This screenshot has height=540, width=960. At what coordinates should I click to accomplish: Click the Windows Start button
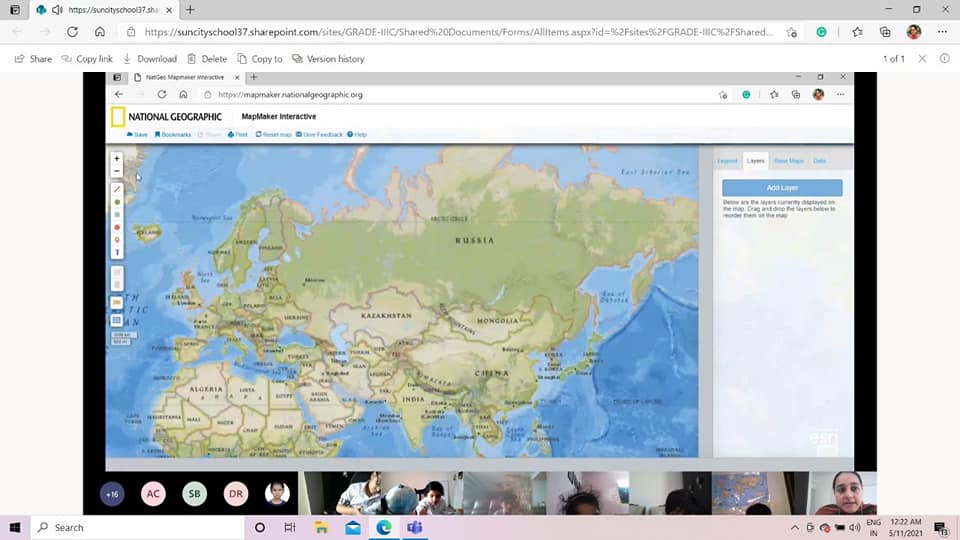pyautogui.click(x=15, y=527)
